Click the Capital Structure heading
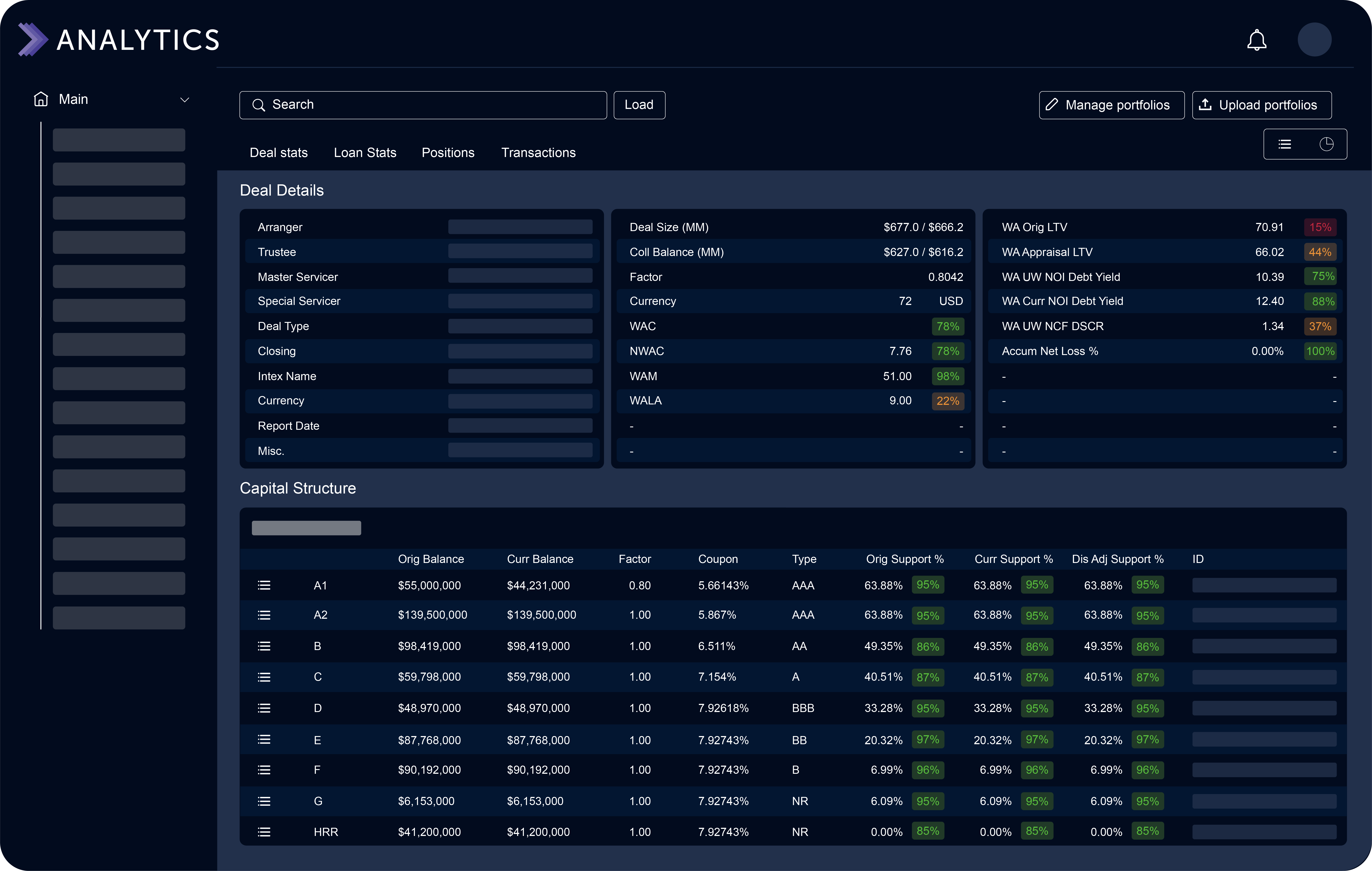The width and height of the screenshot is (1372, 871). coord(298,488)
